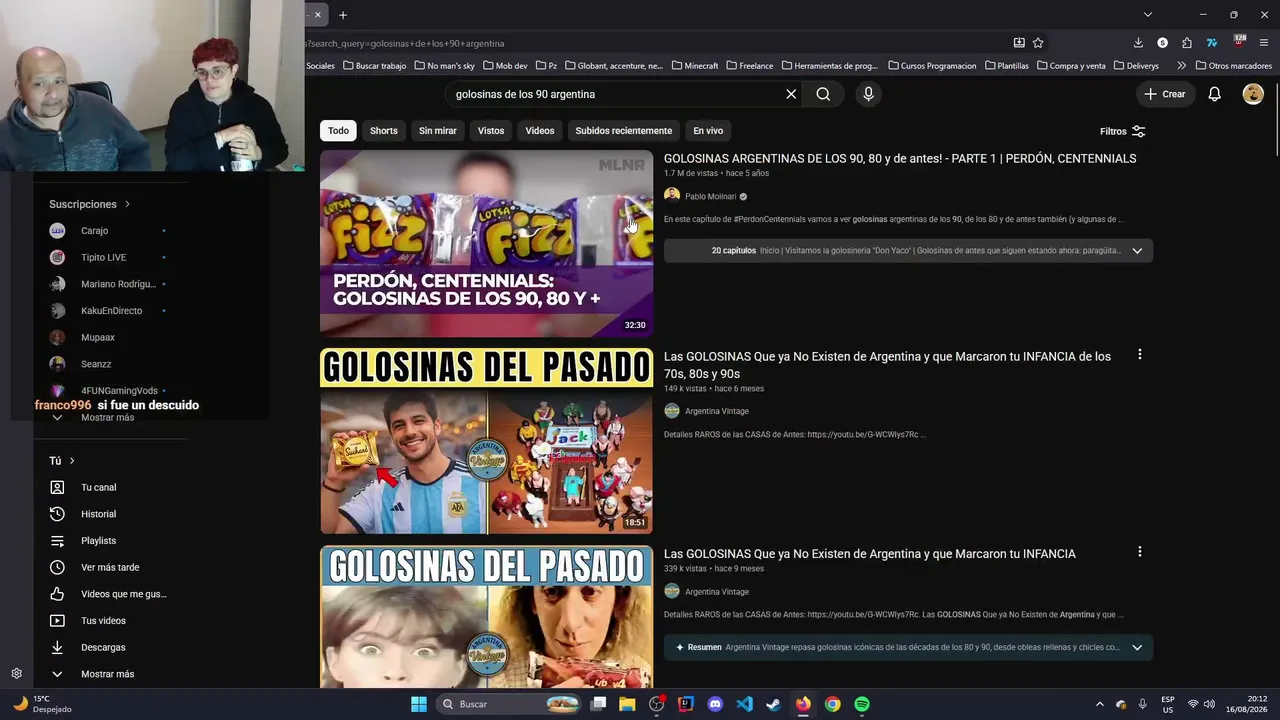Open Steam from the taskbar
This screenshot has width=1280, height=720.
coord(773,704)
